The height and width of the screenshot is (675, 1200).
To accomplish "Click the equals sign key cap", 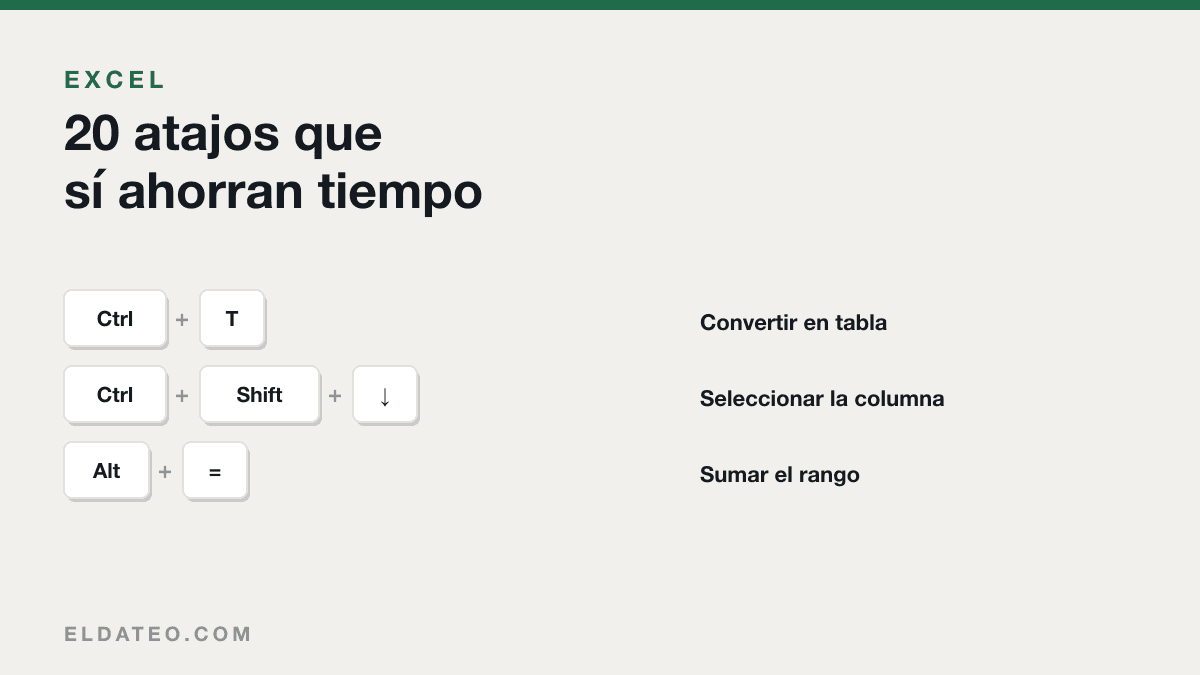I will (215, 471).
